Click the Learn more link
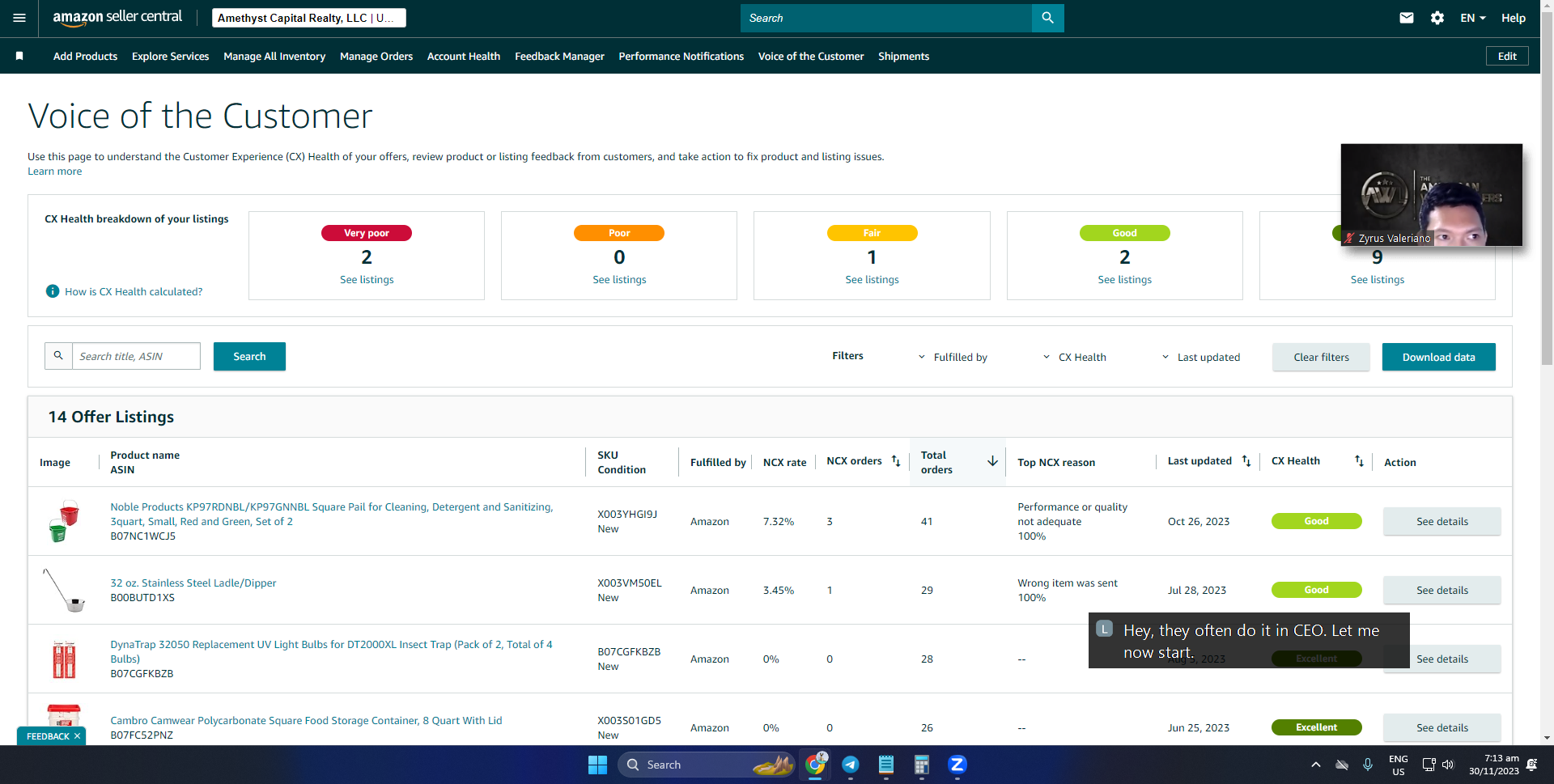The image size is (1554, 784). pos(54,171)
